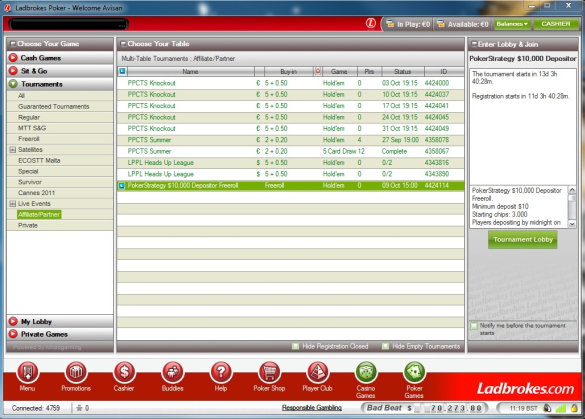Viewport: 585px width, 419px height.
Task: Click the Tournament Lobby button
Action: pos(523,240)
